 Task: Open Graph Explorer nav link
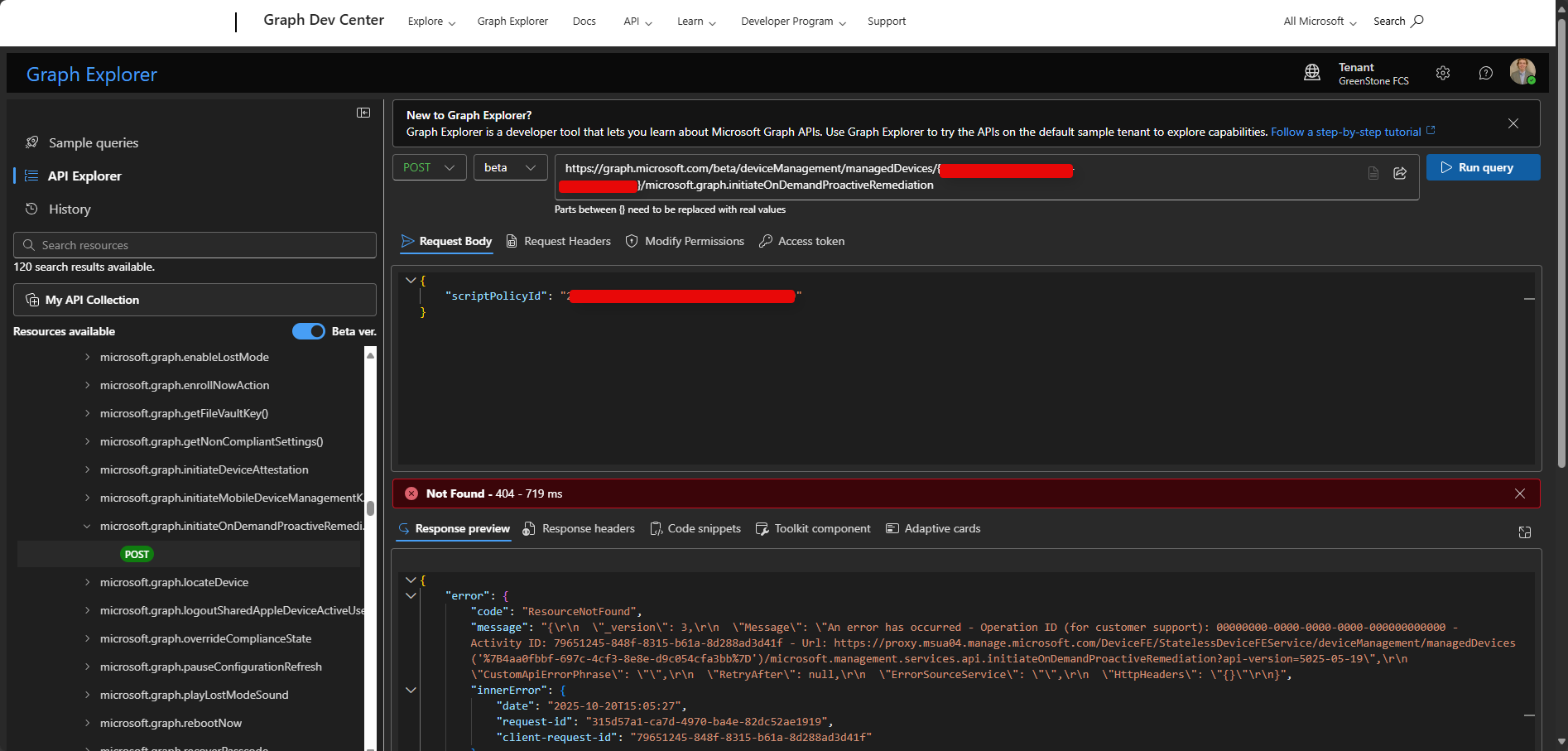tap(512, 22)
